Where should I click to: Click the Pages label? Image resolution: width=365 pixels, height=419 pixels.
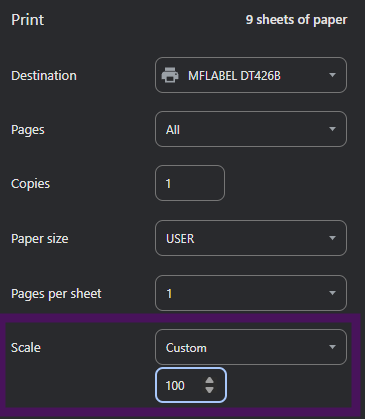[x=28, y=130]
